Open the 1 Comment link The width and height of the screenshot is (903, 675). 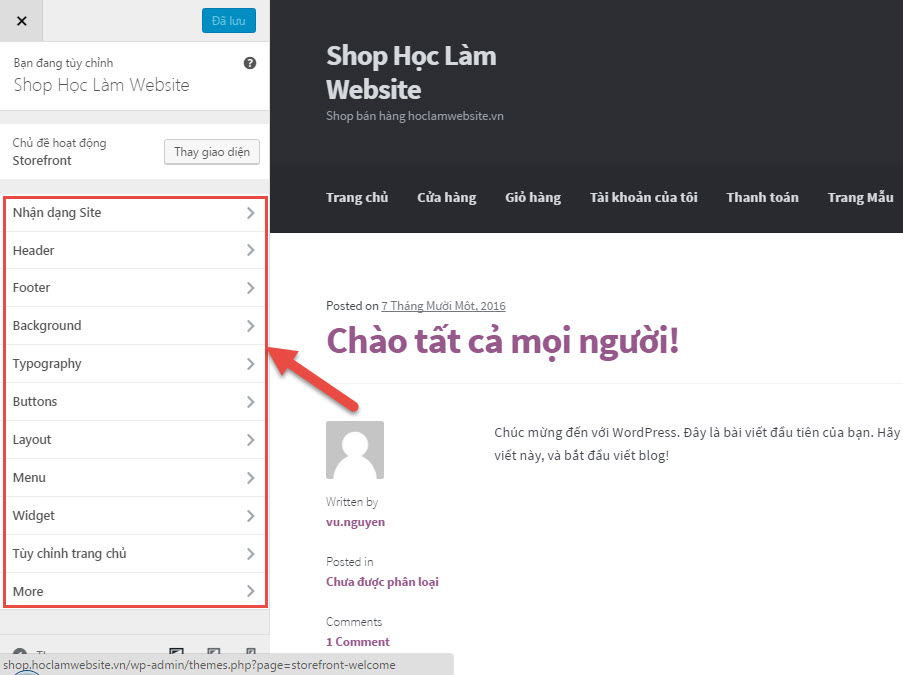357,641
